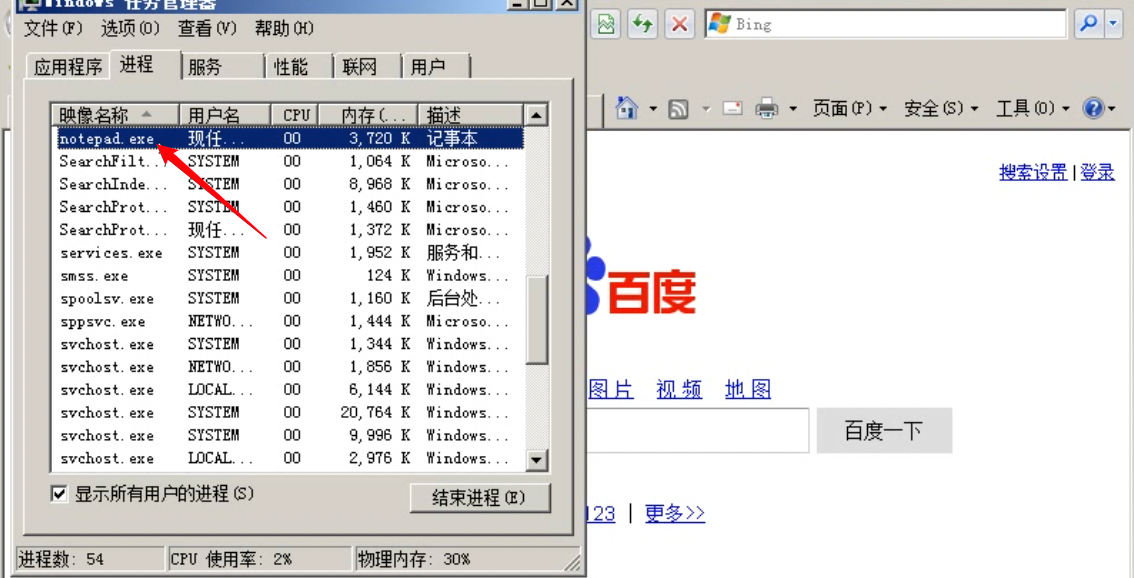Click process list scroll down arrow
Image resolution: width=1134 pixels, height=578 pixels.
(536, 459)
